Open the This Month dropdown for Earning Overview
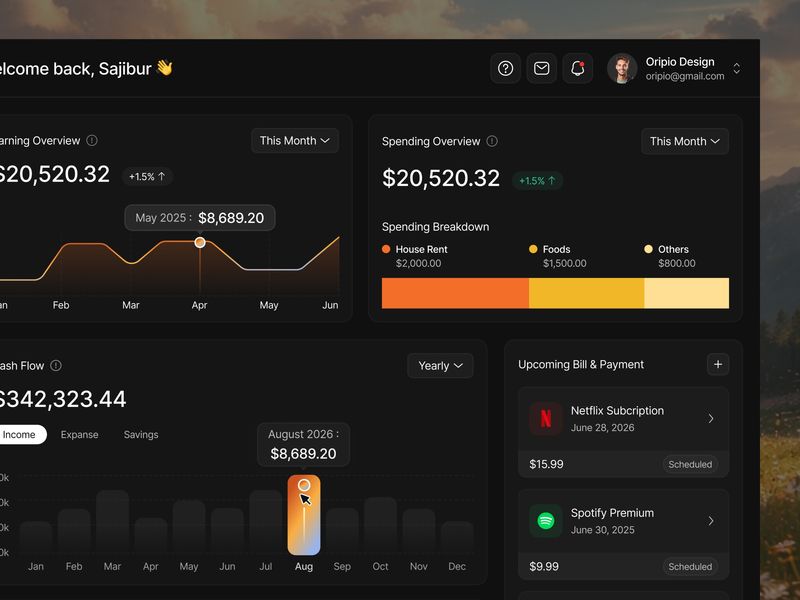 point(294,140)
